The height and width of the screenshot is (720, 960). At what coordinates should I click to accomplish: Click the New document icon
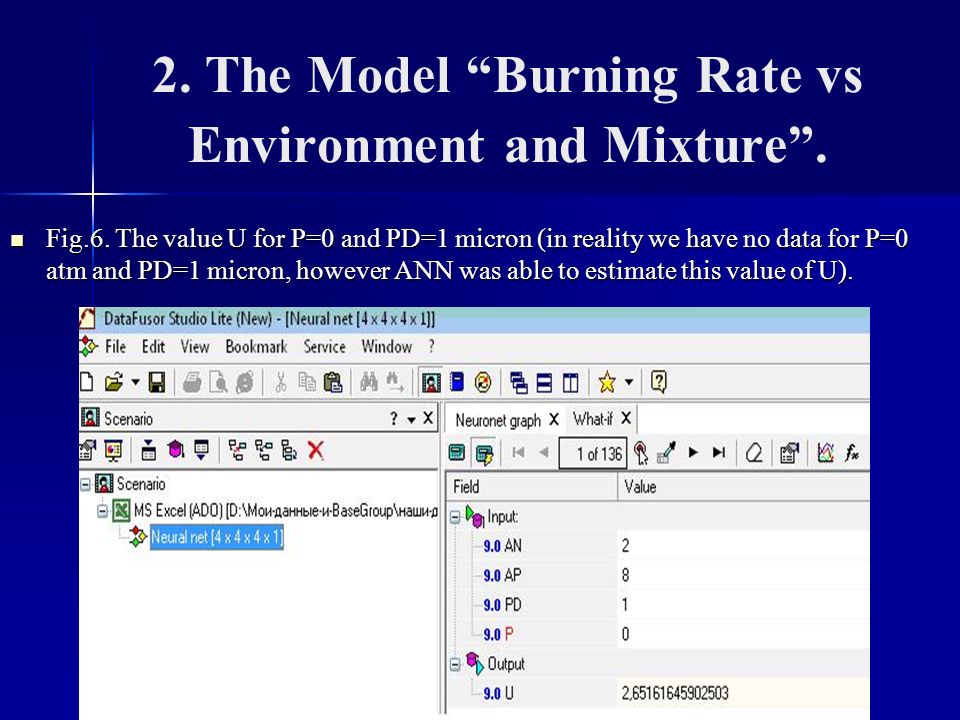(x=86, y=383)
